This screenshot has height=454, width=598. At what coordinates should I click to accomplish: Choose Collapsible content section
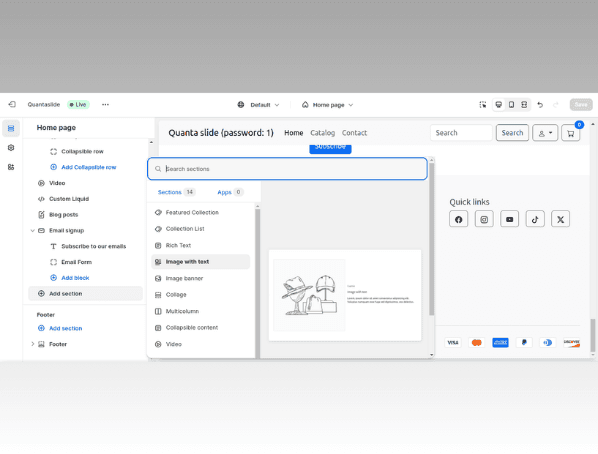point(201,328)
